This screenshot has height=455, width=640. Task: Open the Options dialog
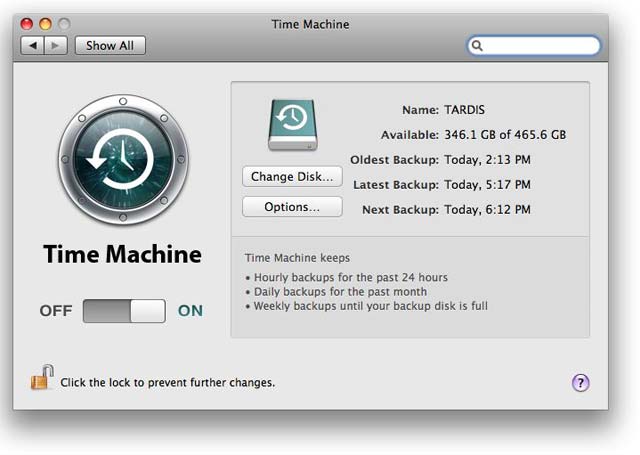(x=292, y=207)
